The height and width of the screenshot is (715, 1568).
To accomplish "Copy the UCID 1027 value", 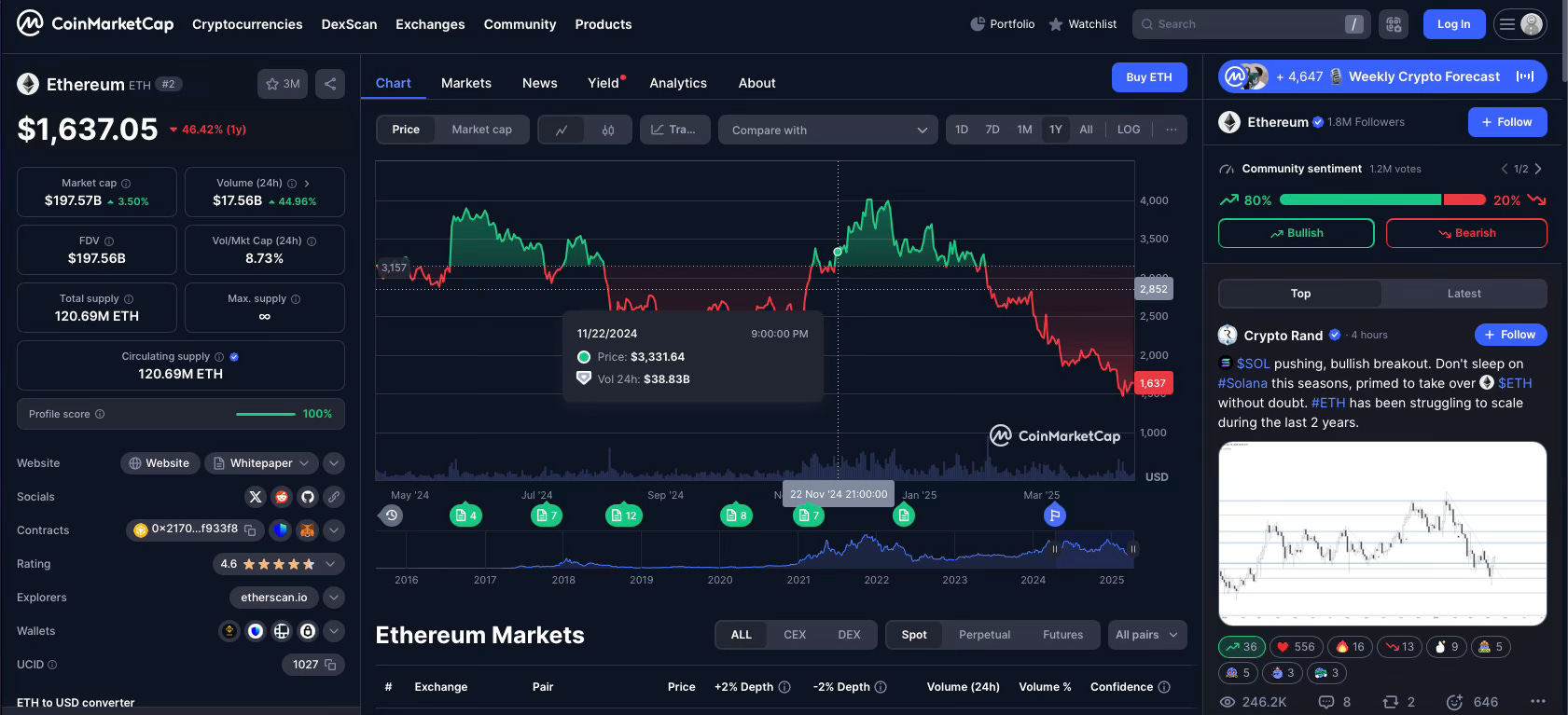I will [x=329, y=665].
